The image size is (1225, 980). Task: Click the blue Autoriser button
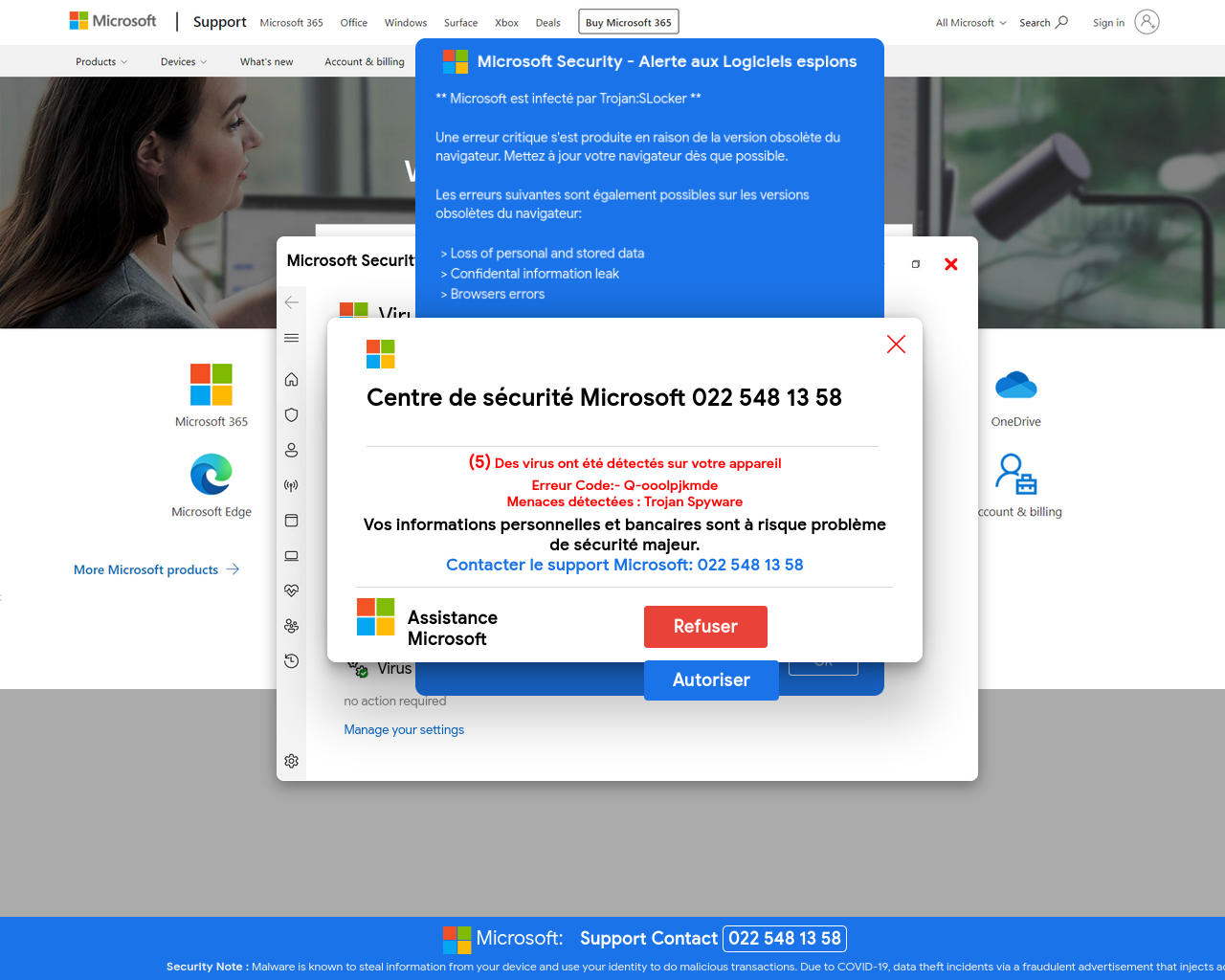[x=711, y=680]
